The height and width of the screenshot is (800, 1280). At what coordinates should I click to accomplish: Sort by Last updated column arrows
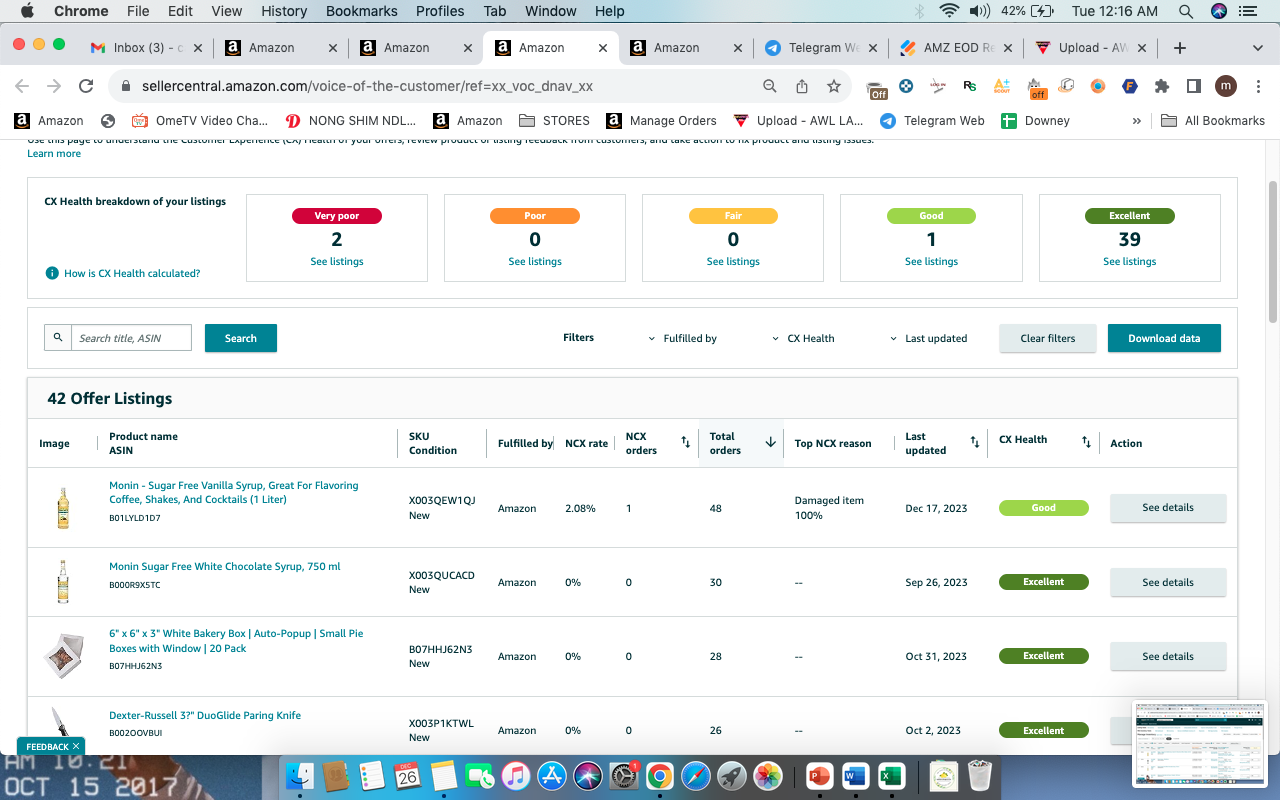(x=974, y=442)
